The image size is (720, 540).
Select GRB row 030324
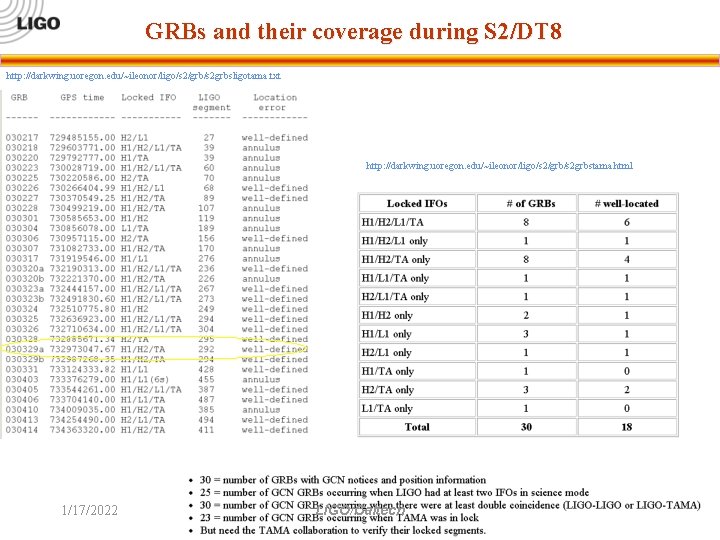(x=157, y=309)
